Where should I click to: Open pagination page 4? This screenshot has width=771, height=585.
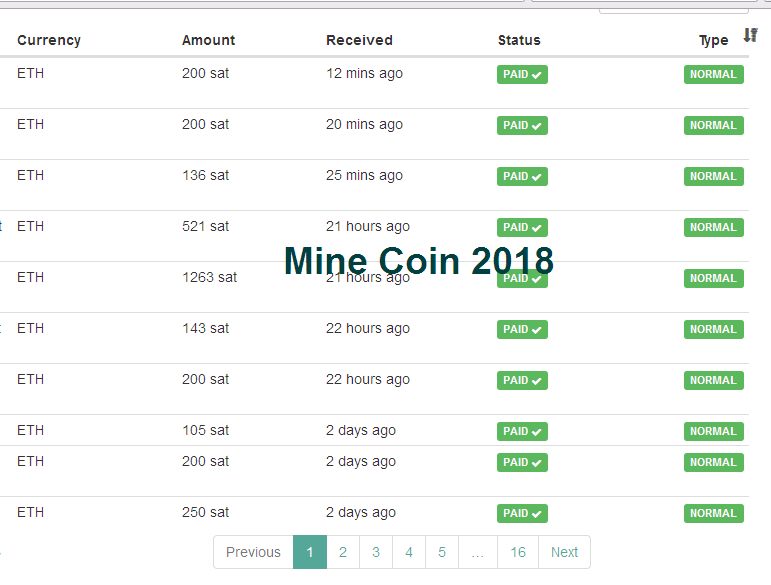coord(409,552)
